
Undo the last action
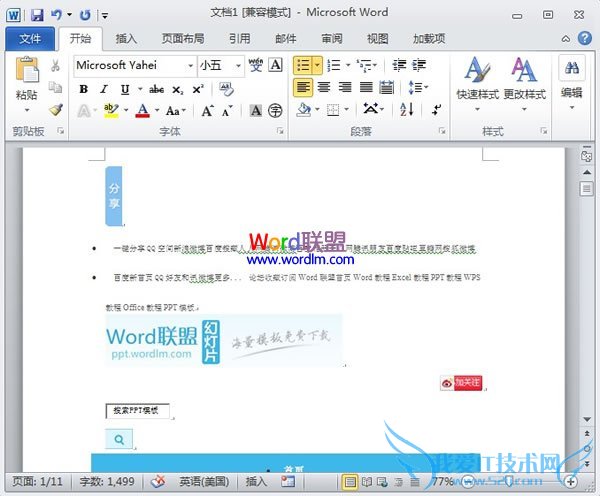56,15
